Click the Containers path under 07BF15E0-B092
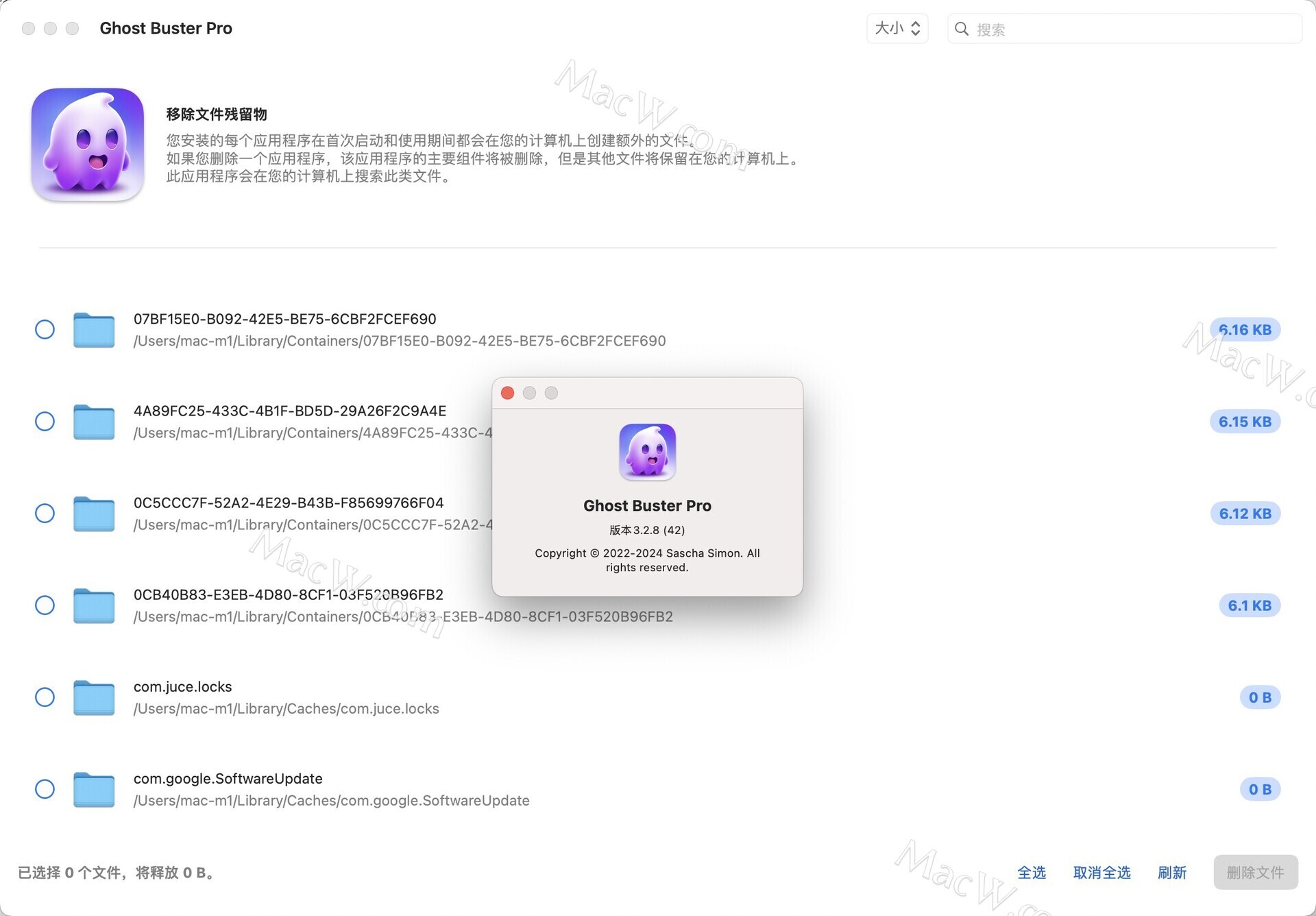The width and height of the screenshot is (1316, 916). click(400, 341)
